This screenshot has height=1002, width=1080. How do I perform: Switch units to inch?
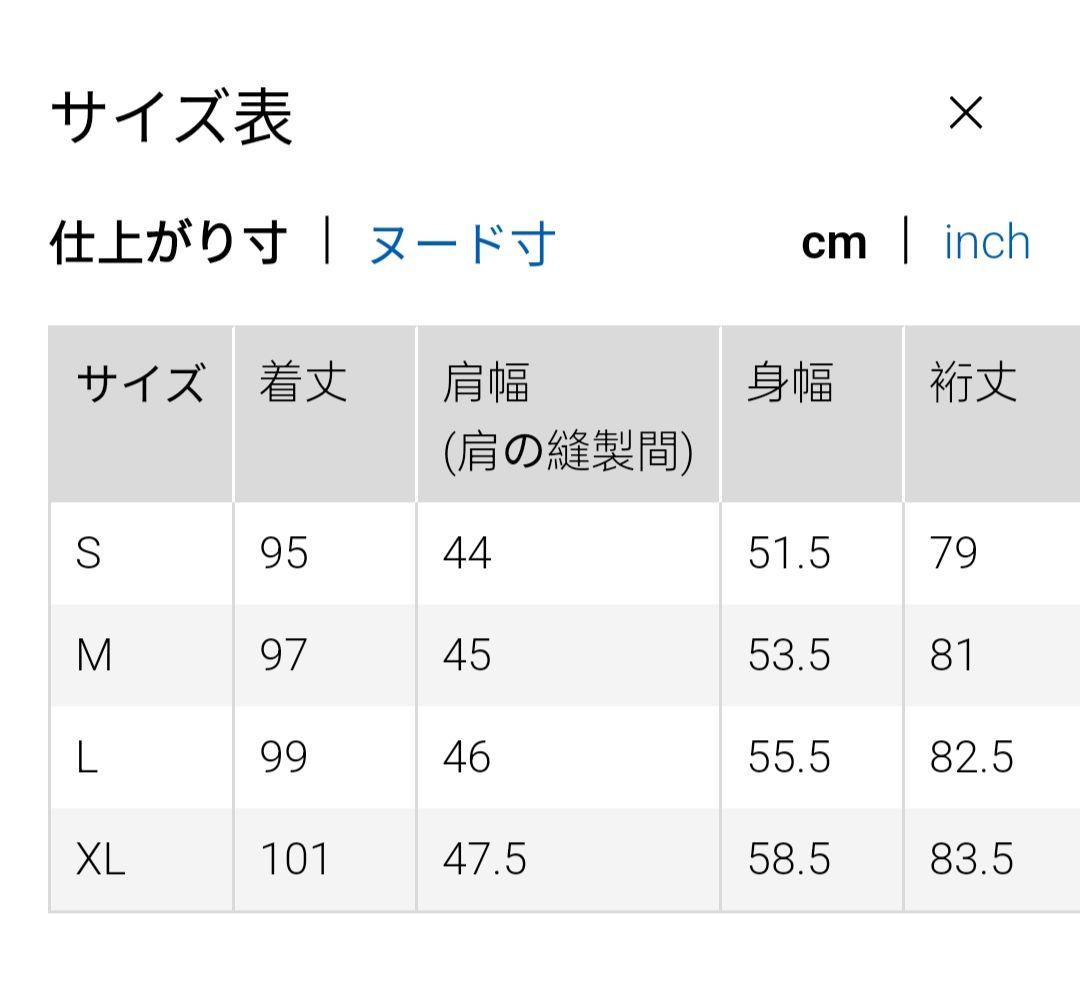click(x=986, y=241)
